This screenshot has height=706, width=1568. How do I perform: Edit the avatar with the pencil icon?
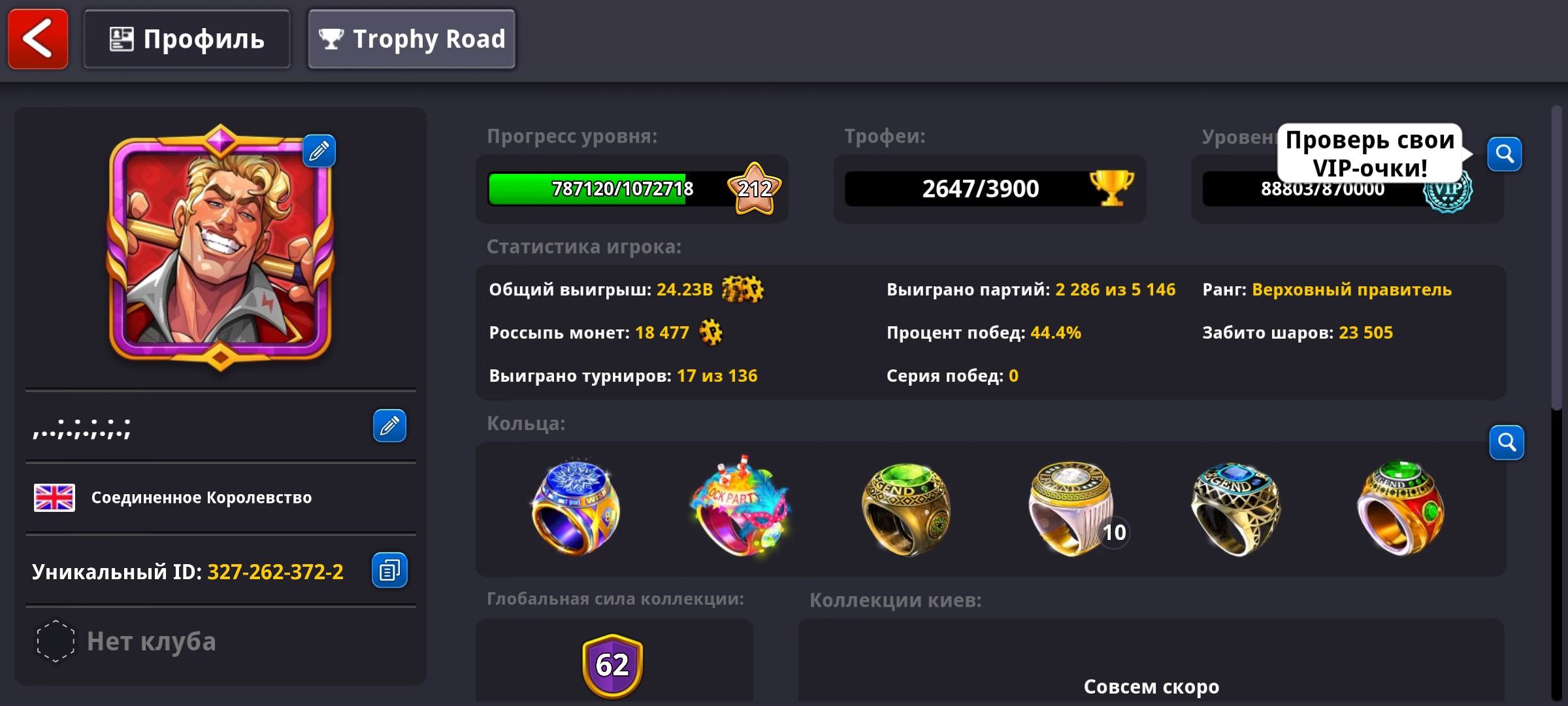tap(319, 152)
